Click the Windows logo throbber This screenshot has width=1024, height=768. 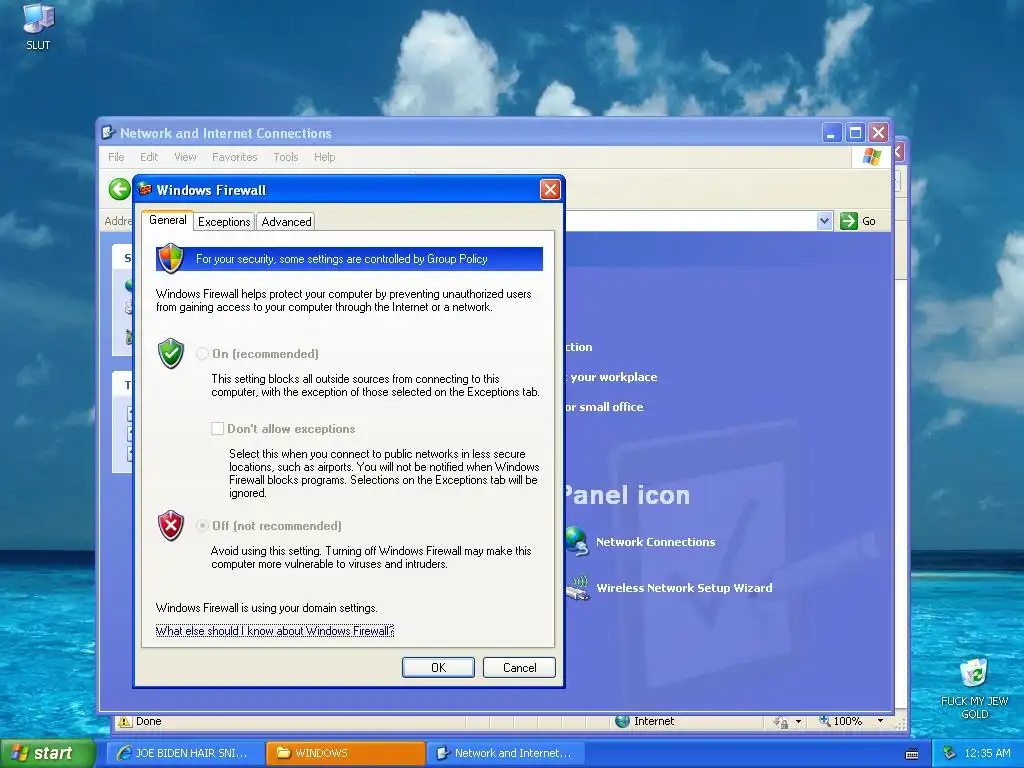pos(872,157)
